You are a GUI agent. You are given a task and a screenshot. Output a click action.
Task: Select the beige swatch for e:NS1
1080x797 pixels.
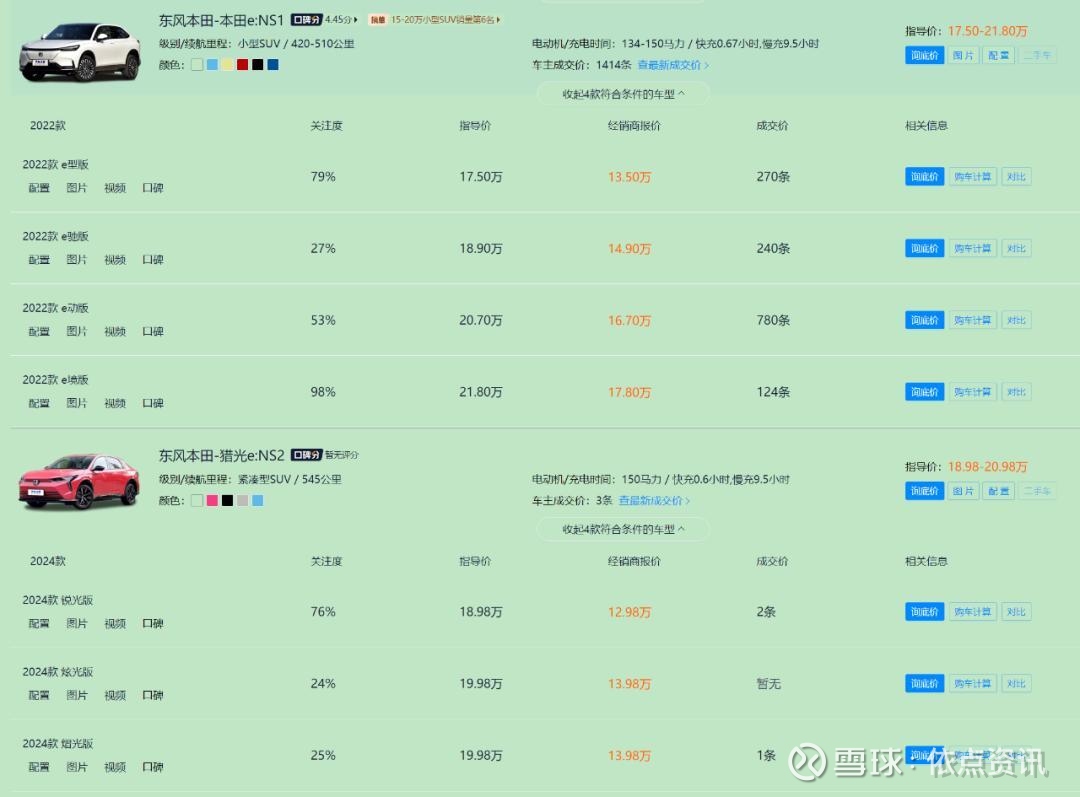coord(227,65)
